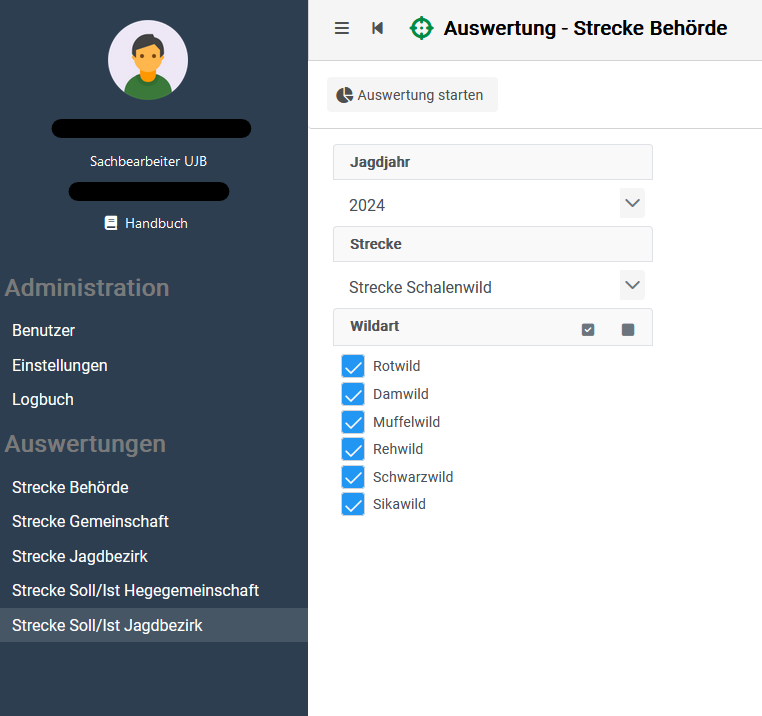Image resolution: width=762 pixels, height=716 pixels.
Task: Disable the Muffelwild checkbox
Action: pyautogui.click(x=353, y=422)
